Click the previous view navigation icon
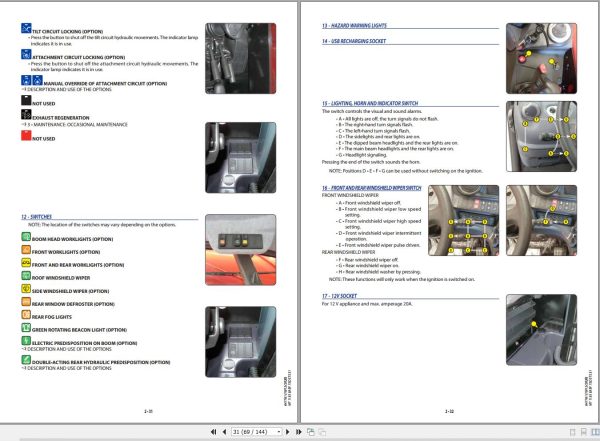Image resolution: width=600 pixels, height=441 pixels. [x=311, y=432]
